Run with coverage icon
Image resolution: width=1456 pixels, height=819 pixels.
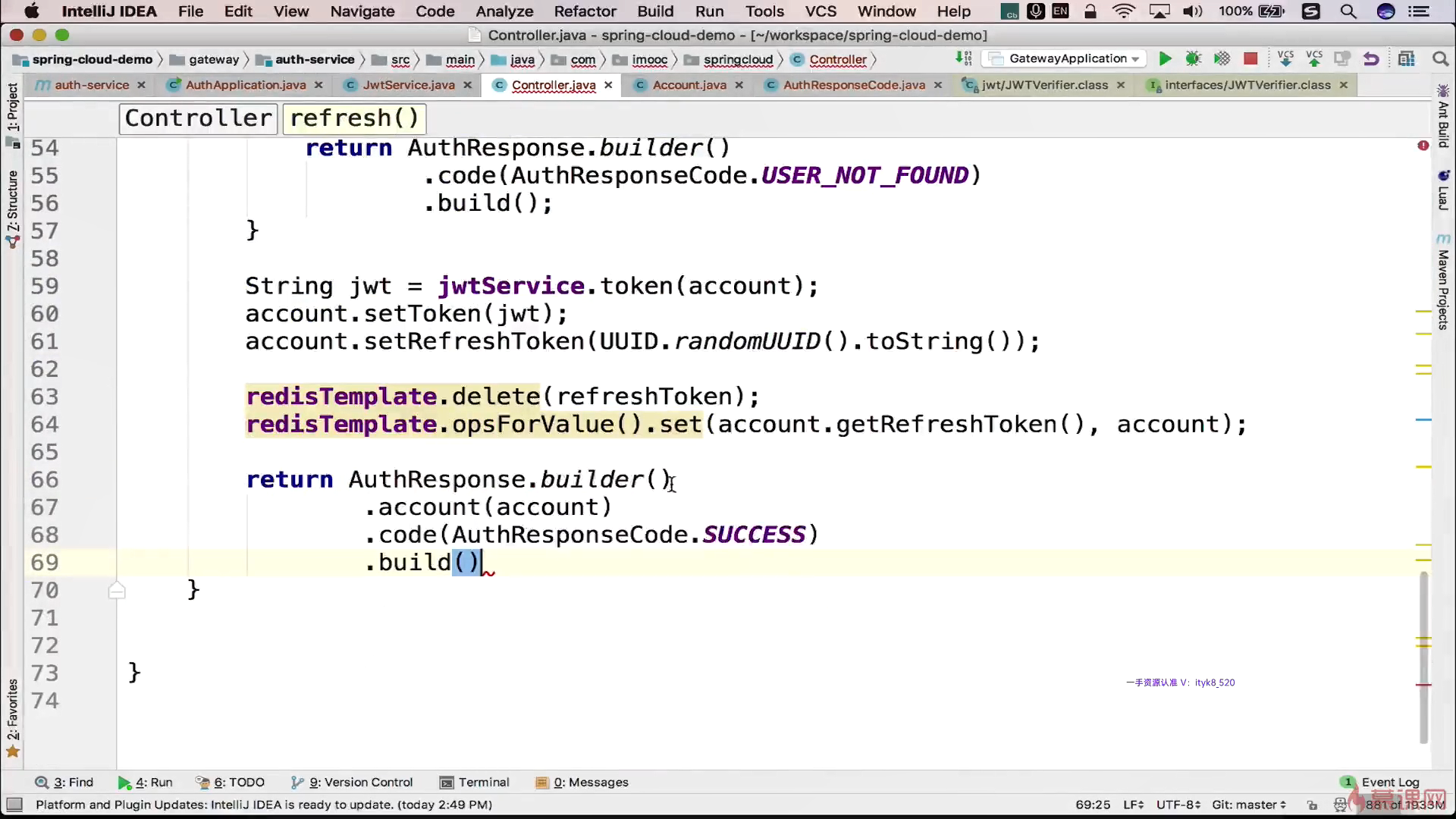point(1222,59)
